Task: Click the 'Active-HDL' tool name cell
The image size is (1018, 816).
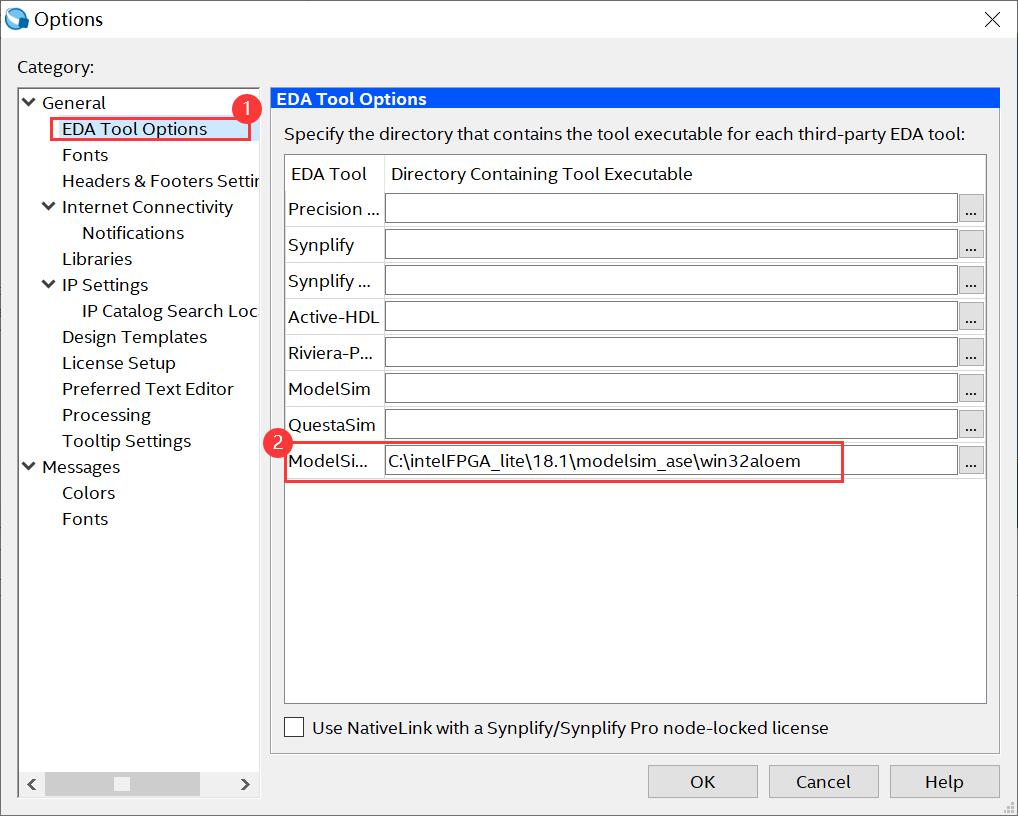Action: coord(334,317)
